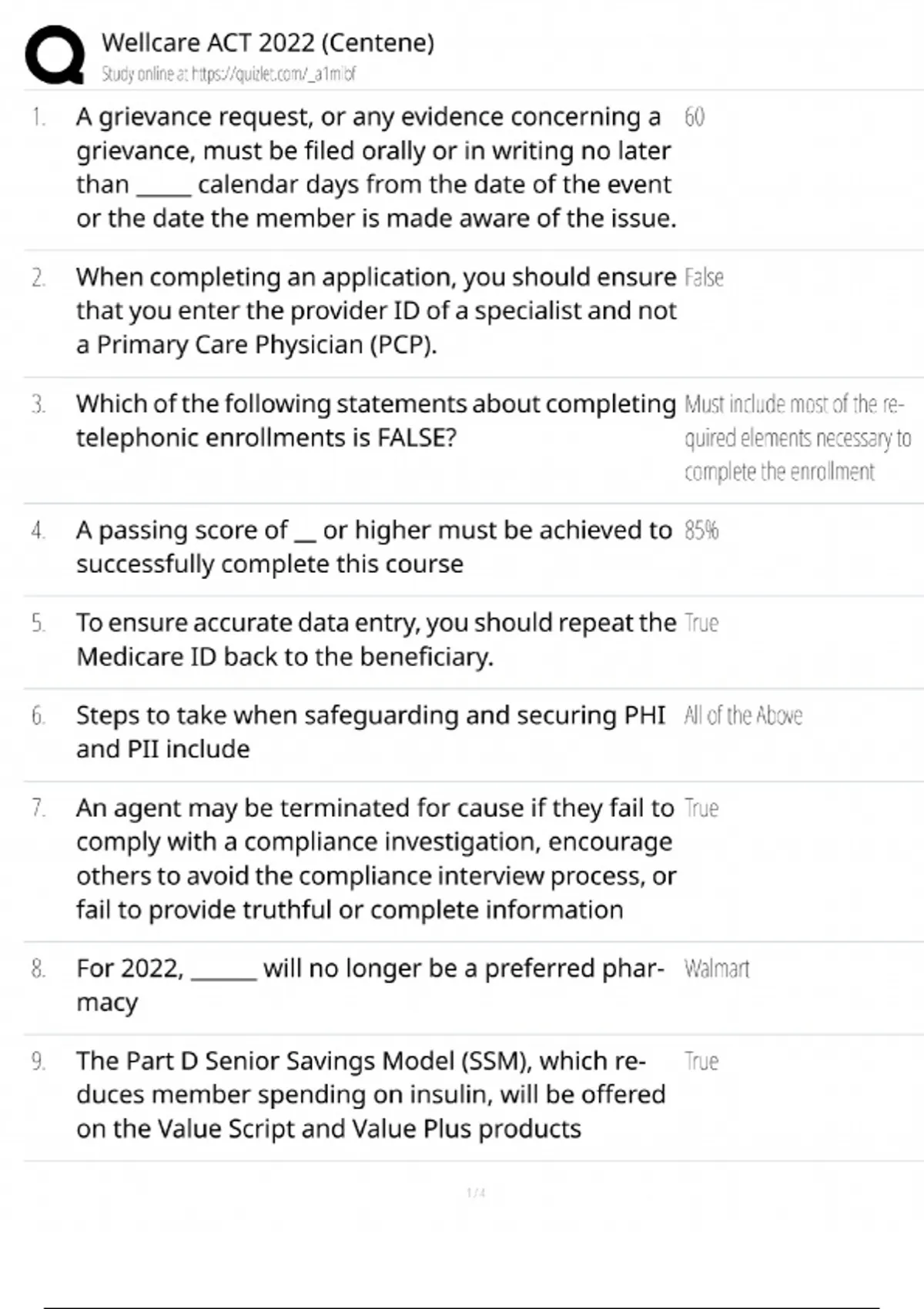
Task: Click the Quizlet Q logo
Action: [55, 54]
